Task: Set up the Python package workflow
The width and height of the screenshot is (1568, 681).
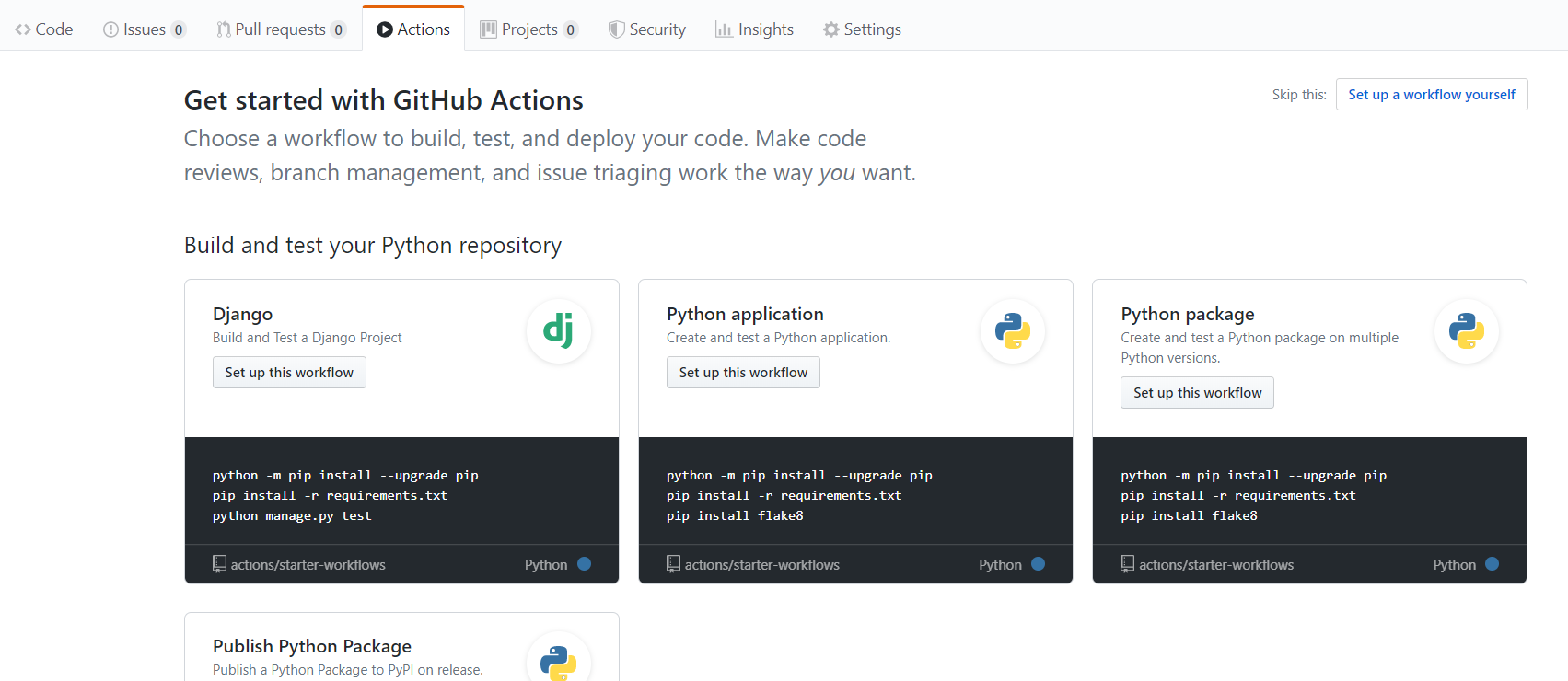Action: pyautogui.click(x=1197, y=393)
